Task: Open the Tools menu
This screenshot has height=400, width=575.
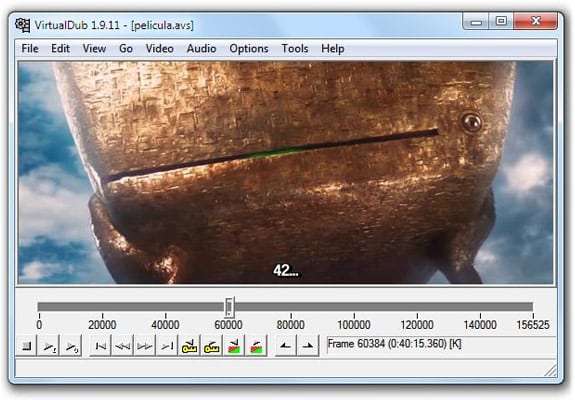Action: [294, 48]
